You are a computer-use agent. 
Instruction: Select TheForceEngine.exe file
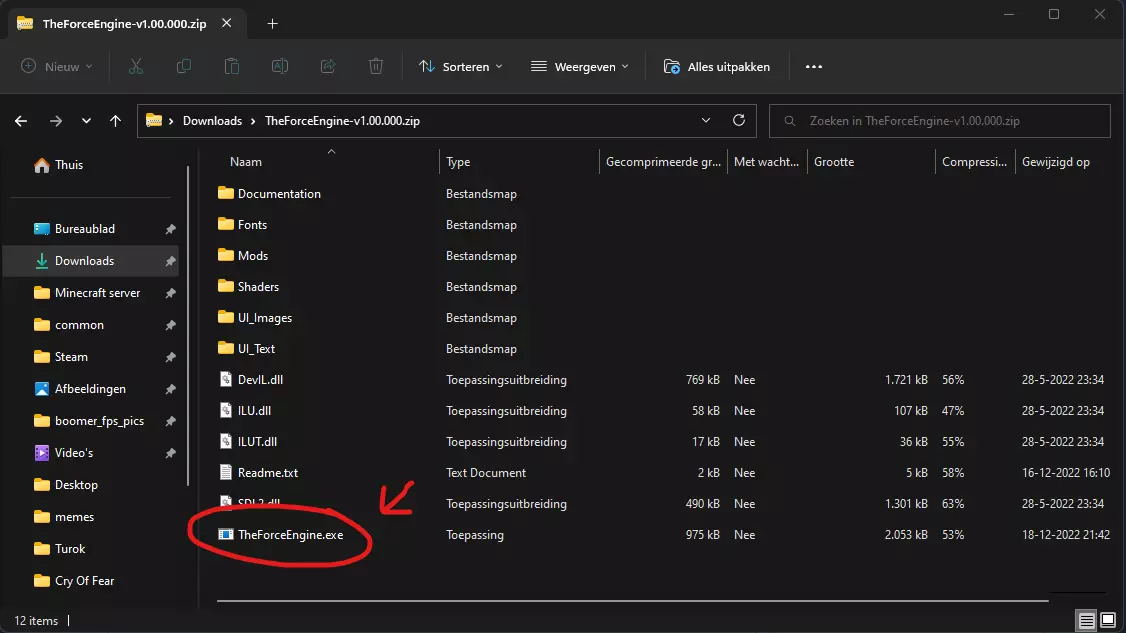click(290, 535)
